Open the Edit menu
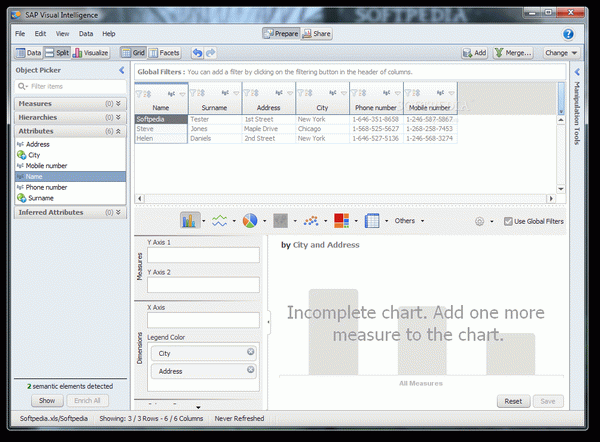 point(40,34)
